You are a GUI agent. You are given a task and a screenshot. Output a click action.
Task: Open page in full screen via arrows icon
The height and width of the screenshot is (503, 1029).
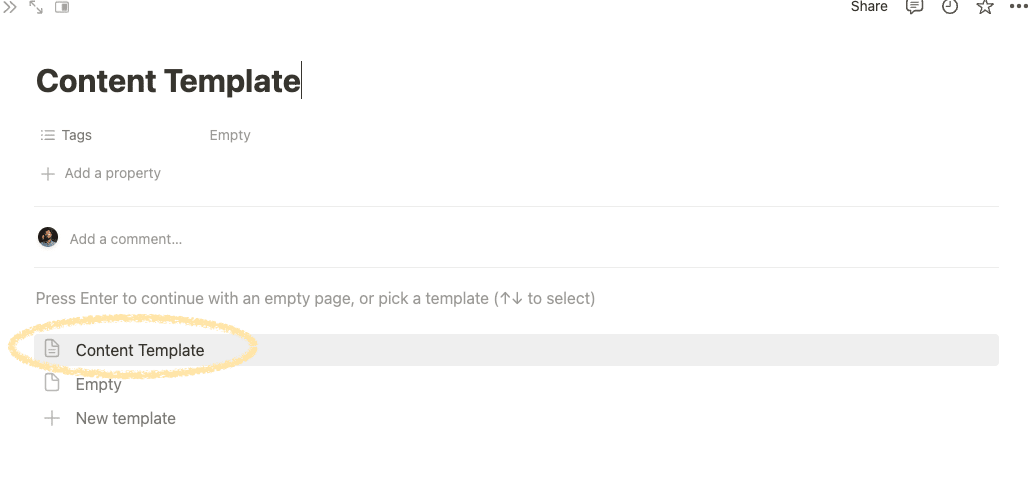tap(36, 7)
